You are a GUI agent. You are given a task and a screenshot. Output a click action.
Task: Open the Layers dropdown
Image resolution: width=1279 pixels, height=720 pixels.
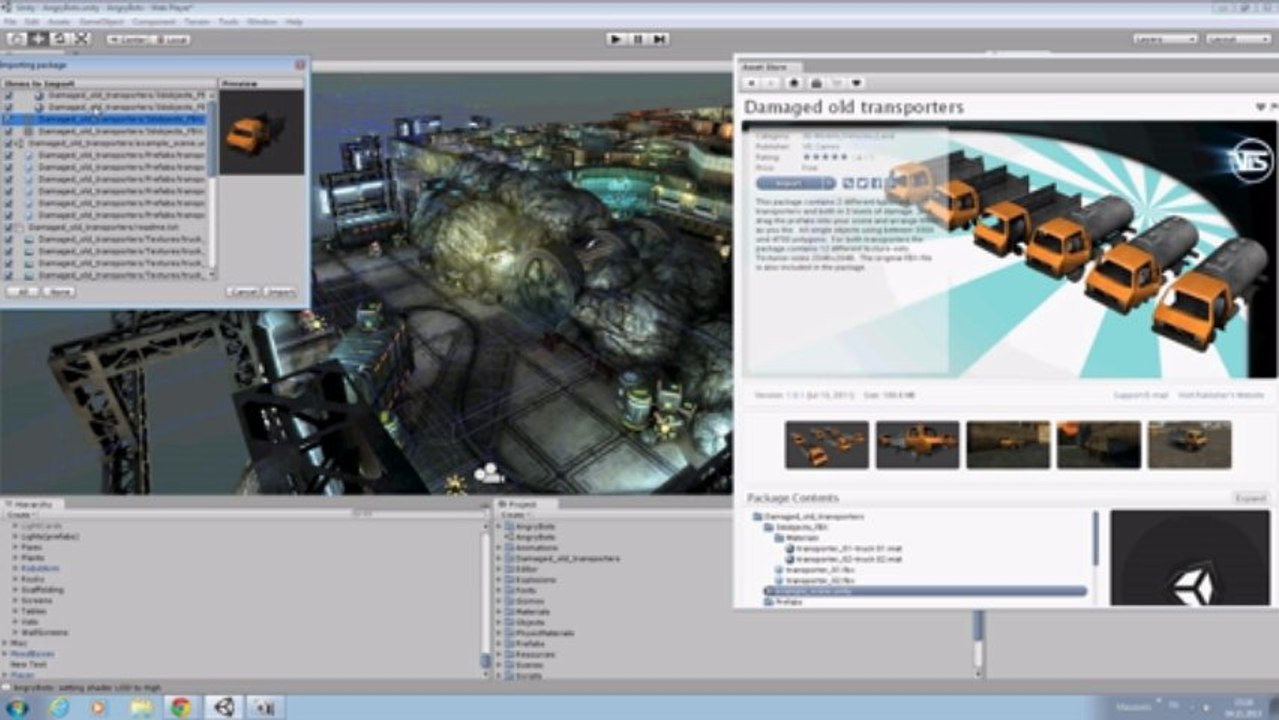[x=1165, y=39]
